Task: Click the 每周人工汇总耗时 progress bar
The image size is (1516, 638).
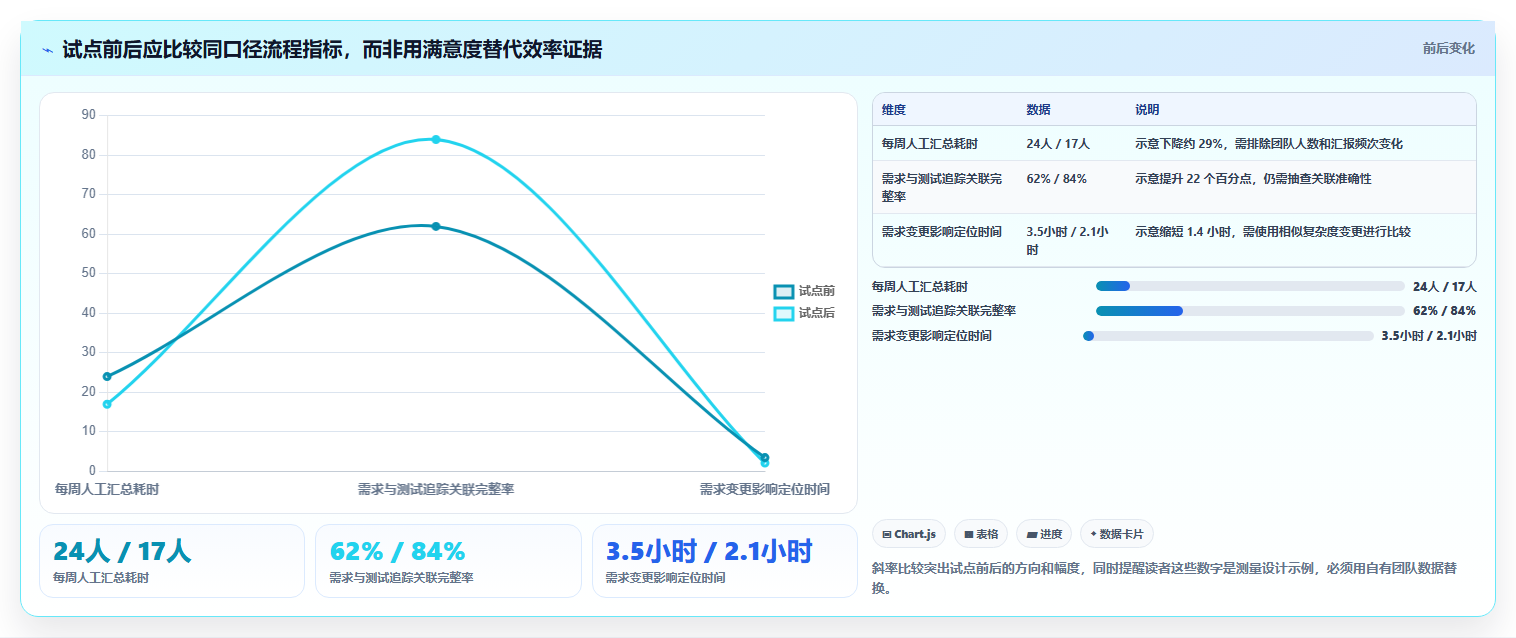Action: click(1250, 286)
